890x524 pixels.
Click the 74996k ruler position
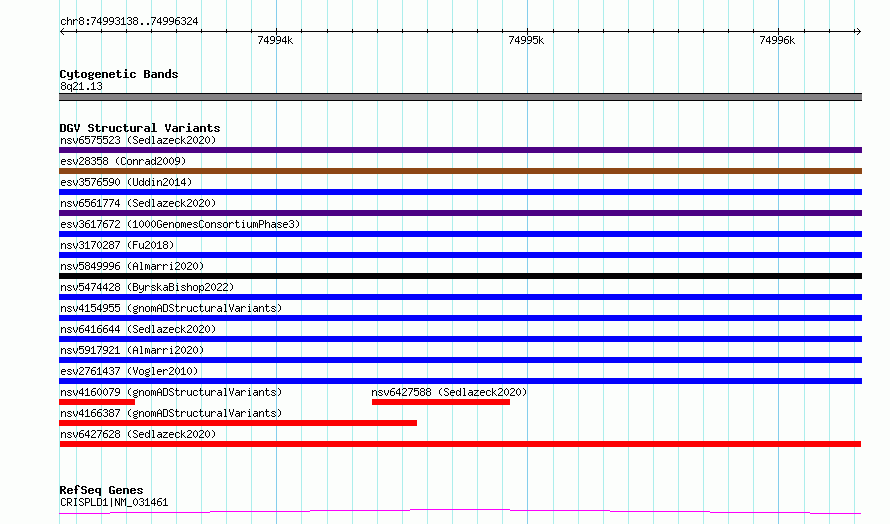click(777, 40)
